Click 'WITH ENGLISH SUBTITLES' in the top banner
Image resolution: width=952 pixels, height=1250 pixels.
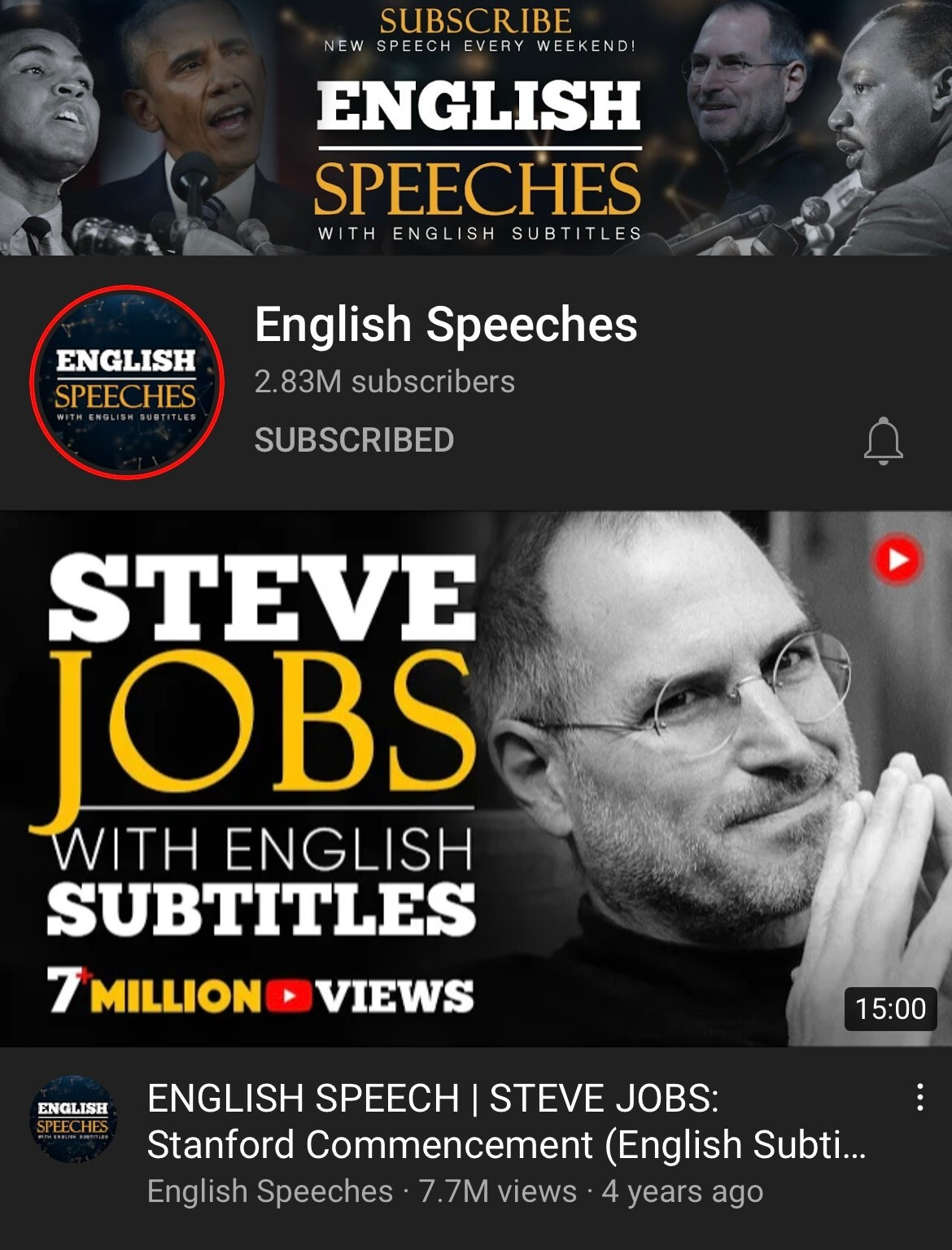coord(479,234)
